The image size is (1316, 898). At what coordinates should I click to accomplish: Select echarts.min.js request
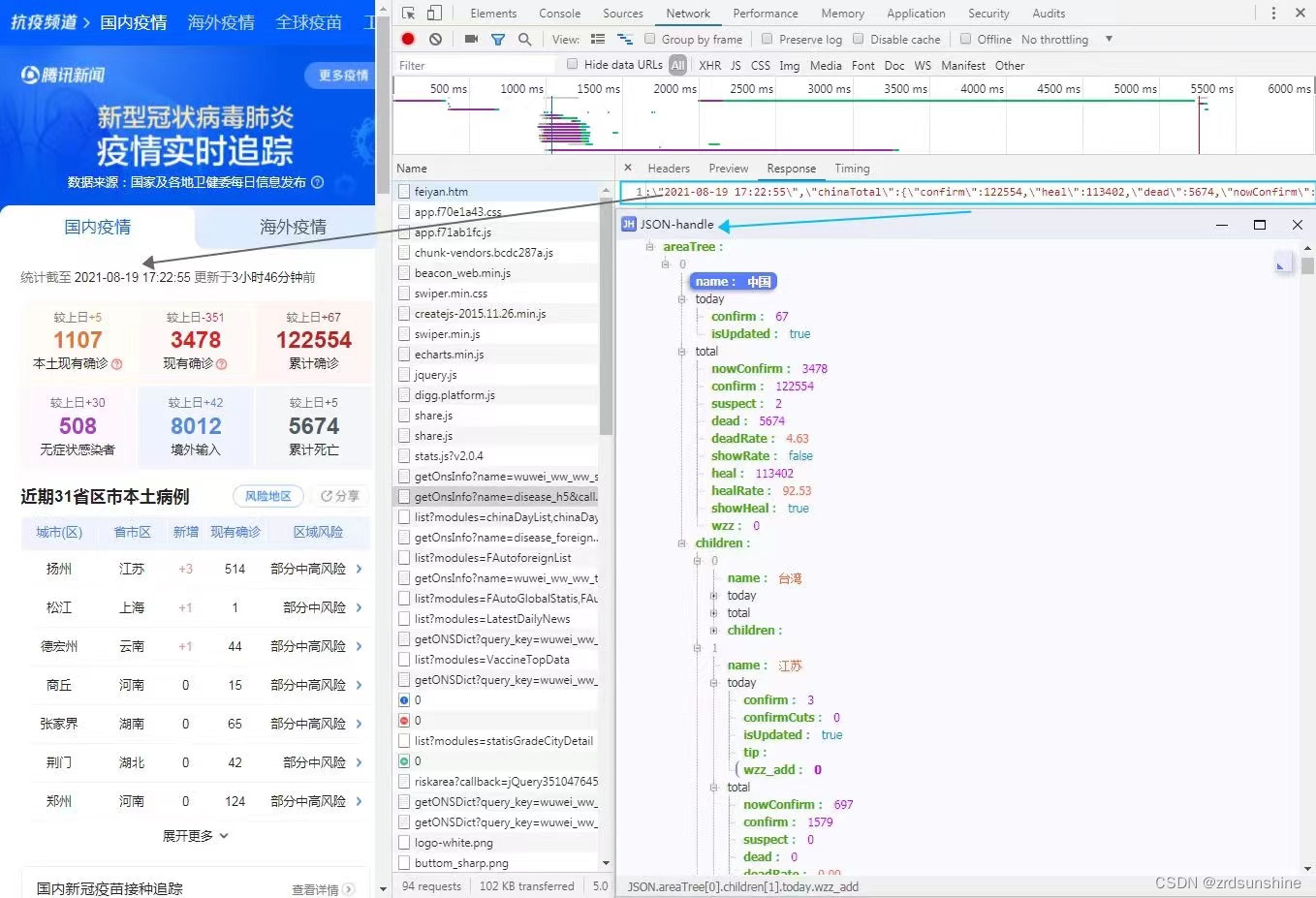(496, 355)
